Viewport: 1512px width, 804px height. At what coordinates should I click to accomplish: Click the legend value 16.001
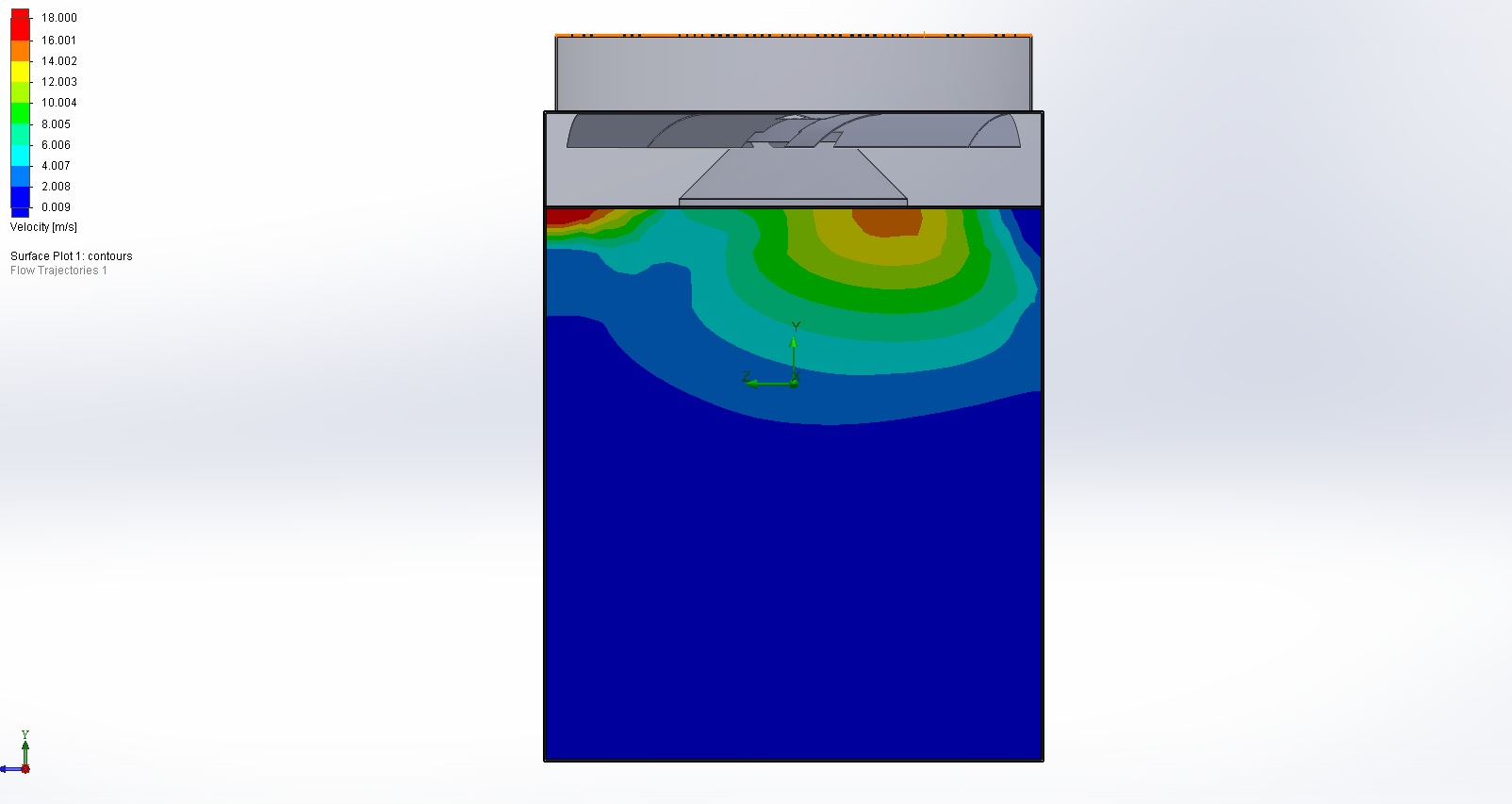coord(59,41)
